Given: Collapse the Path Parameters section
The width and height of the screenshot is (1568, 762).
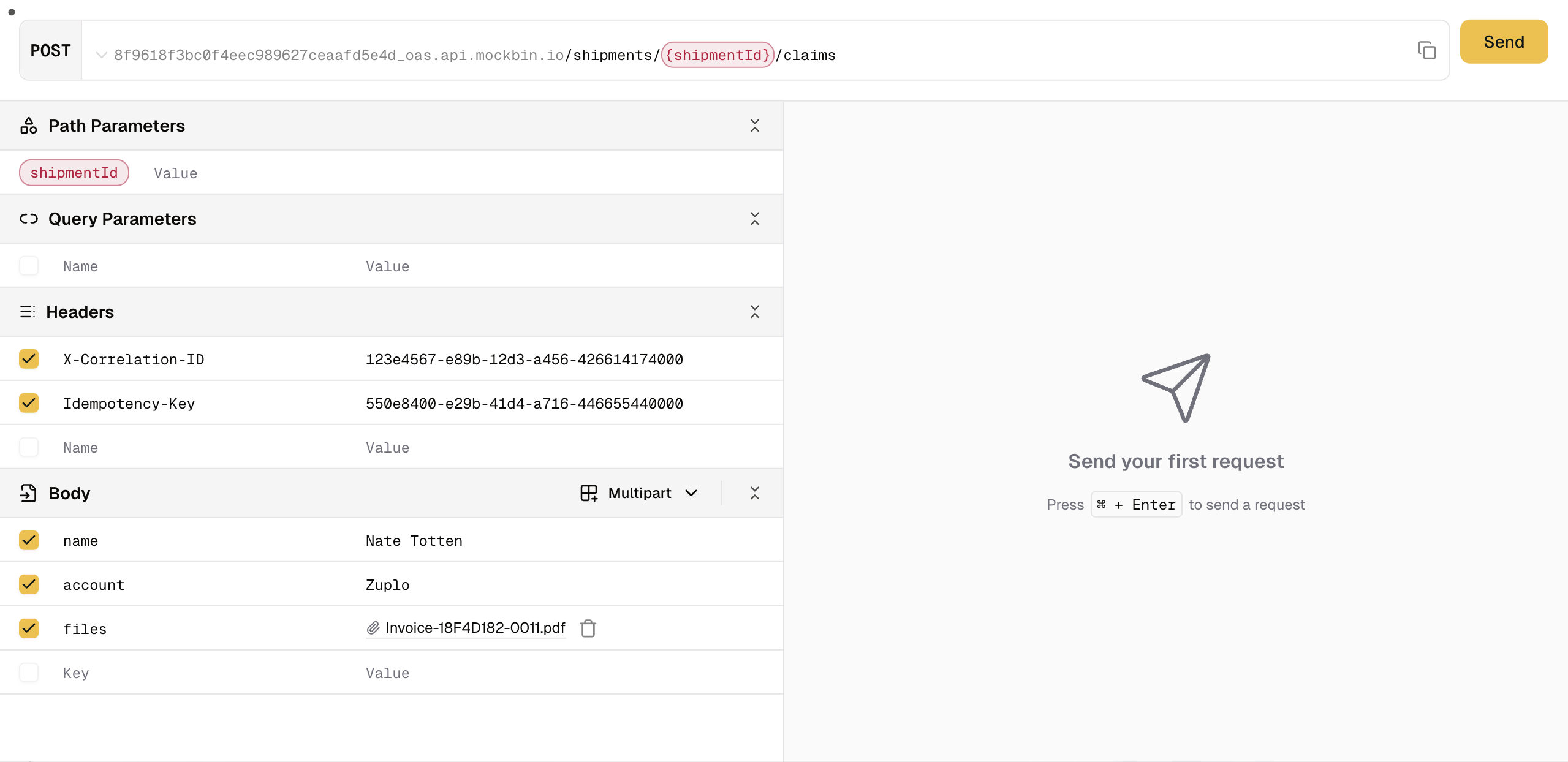Looking at the screenshot, I should point(755,125).
